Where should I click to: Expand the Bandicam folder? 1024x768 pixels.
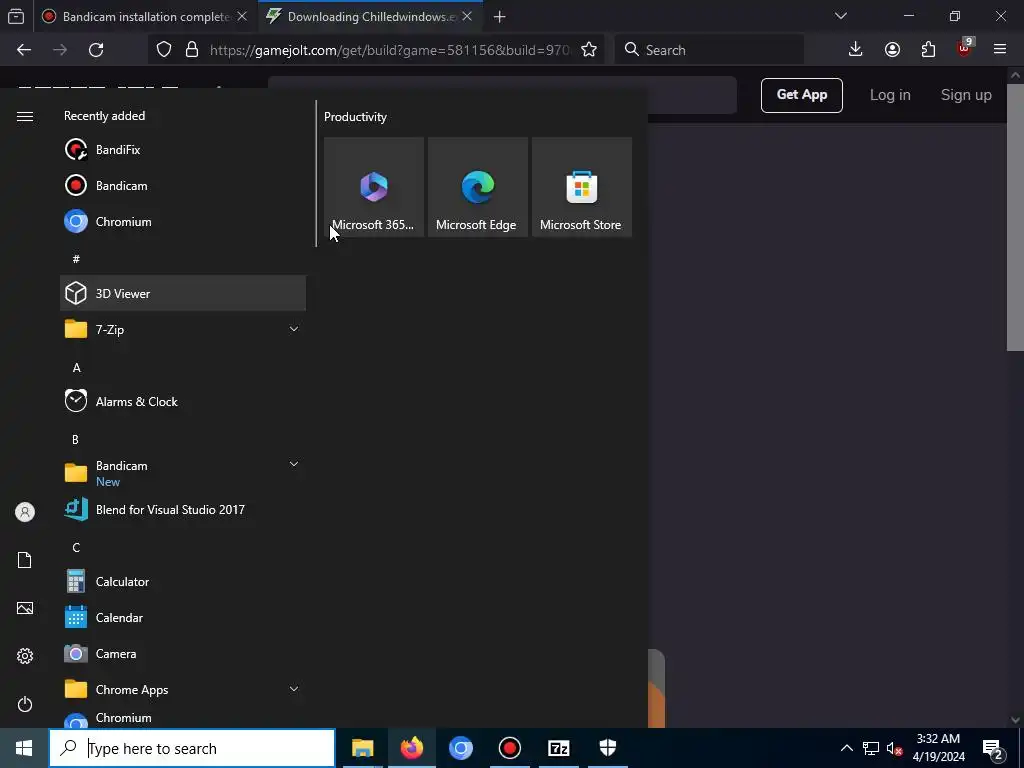click(x=183, y=473)
